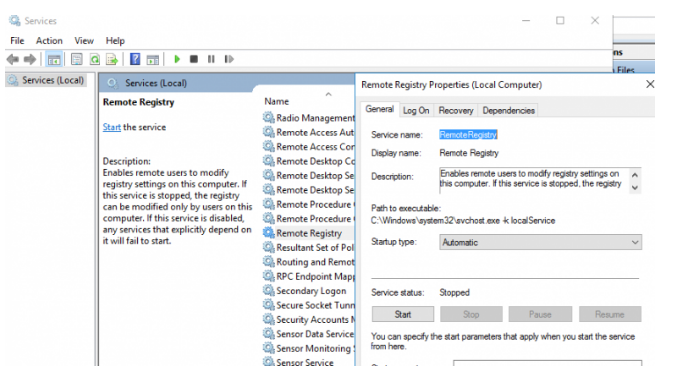Select the Remote Access Connection service row
Viewport: 679px width, 382px height.
pyautogui.click(x=309, y=146)
